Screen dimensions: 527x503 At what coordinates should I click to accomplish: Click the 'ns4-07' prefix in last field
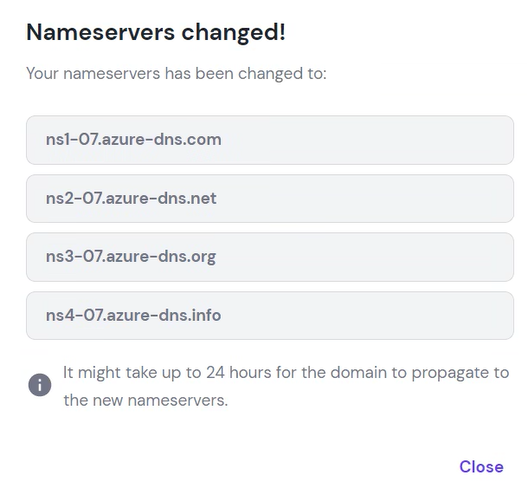[74, 315]
